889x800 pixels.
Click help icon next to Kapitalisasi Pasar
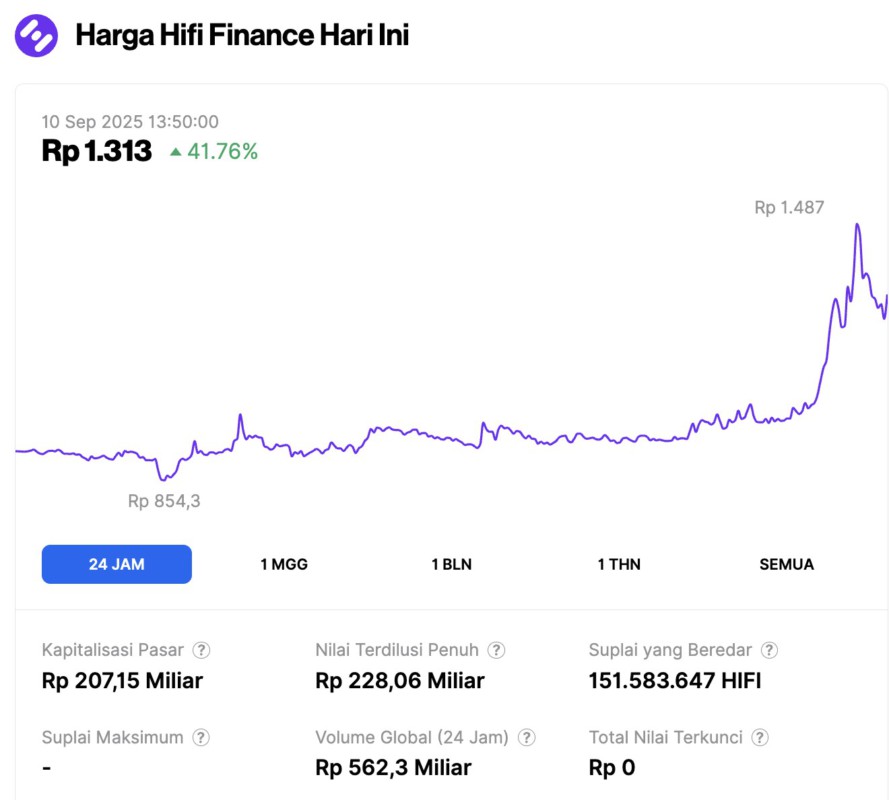coord(201,650)
